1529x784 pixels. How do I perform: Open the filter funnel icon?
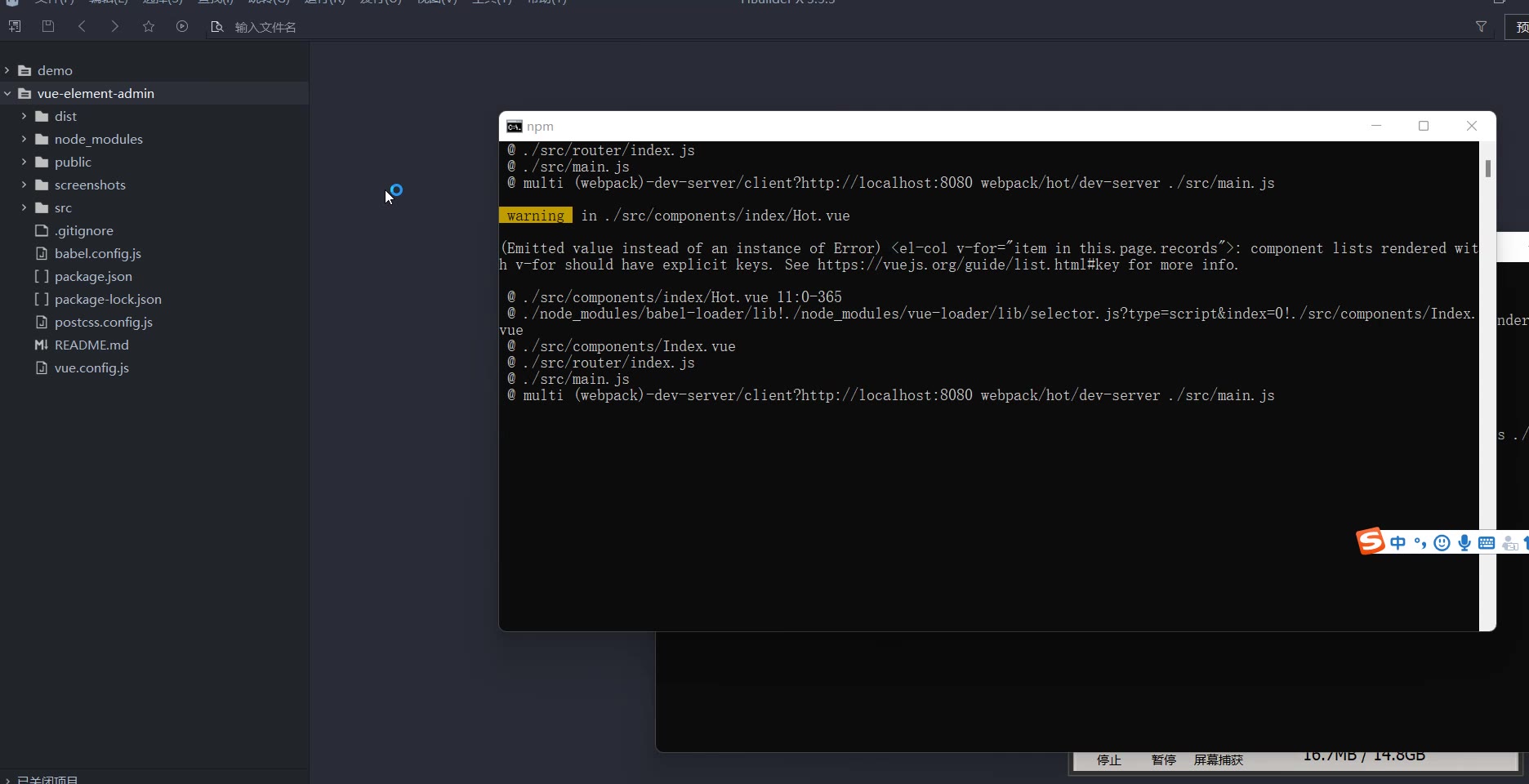pos(1481,27)
